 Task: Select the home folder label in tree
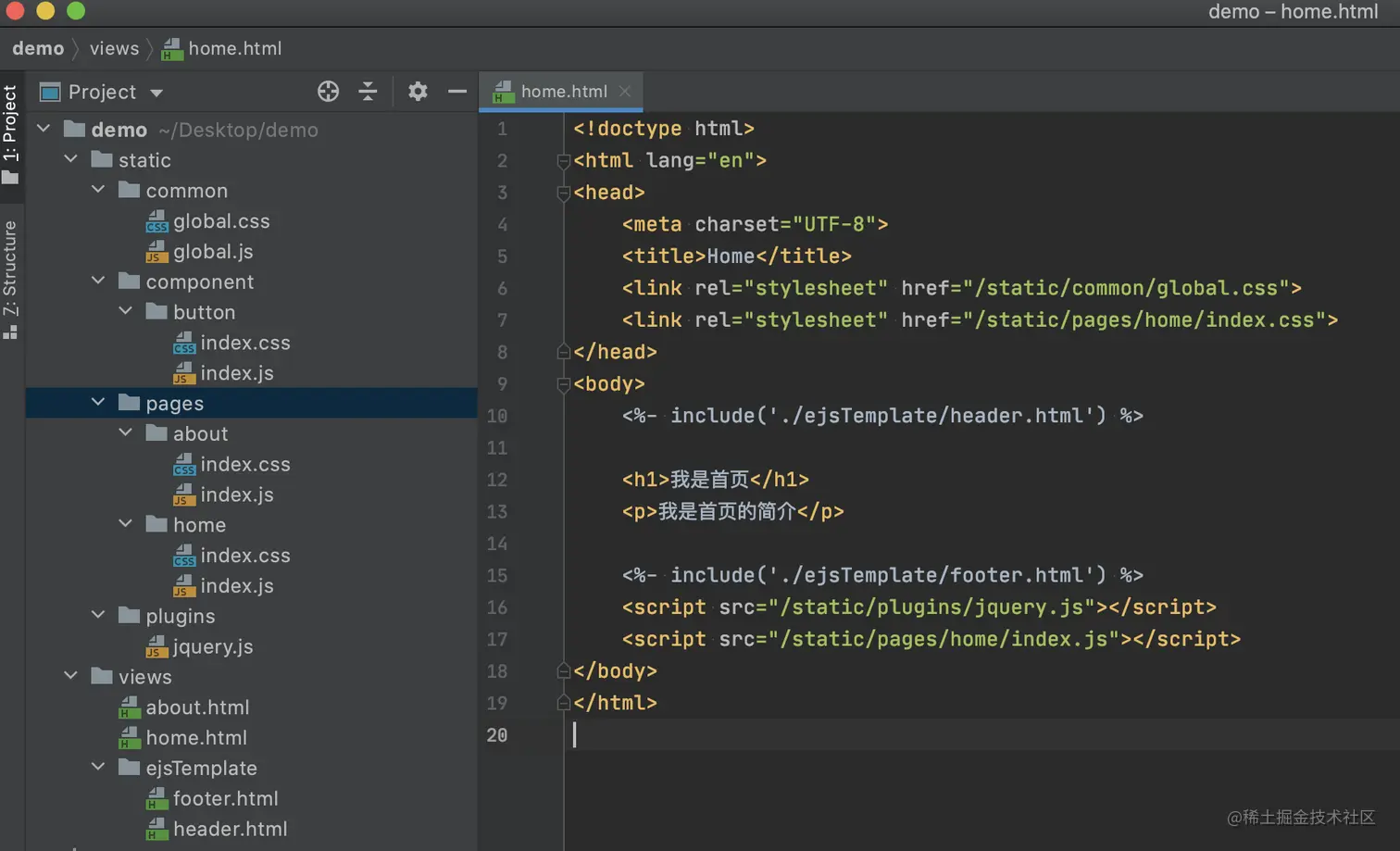point(199,525)
